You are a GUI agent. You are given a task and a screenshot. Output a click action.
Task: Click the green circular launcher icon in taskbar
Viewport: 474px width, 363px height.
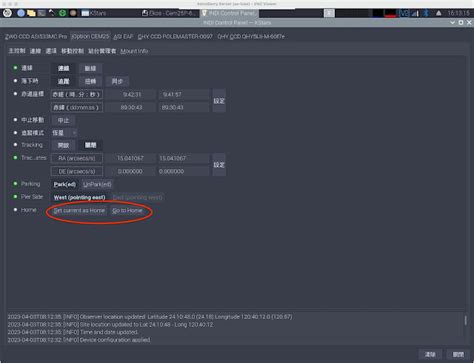[x=62, y=13]
